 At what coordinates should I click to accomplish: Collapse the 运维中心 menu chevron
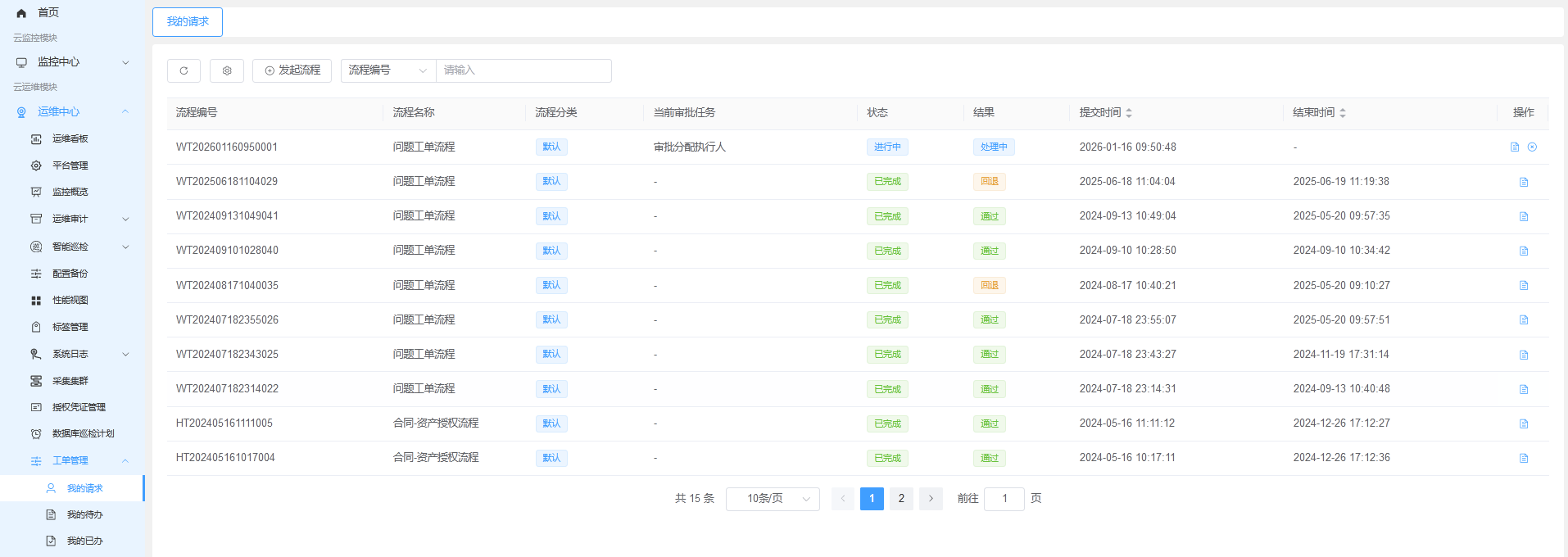click(x=125, y=111)
